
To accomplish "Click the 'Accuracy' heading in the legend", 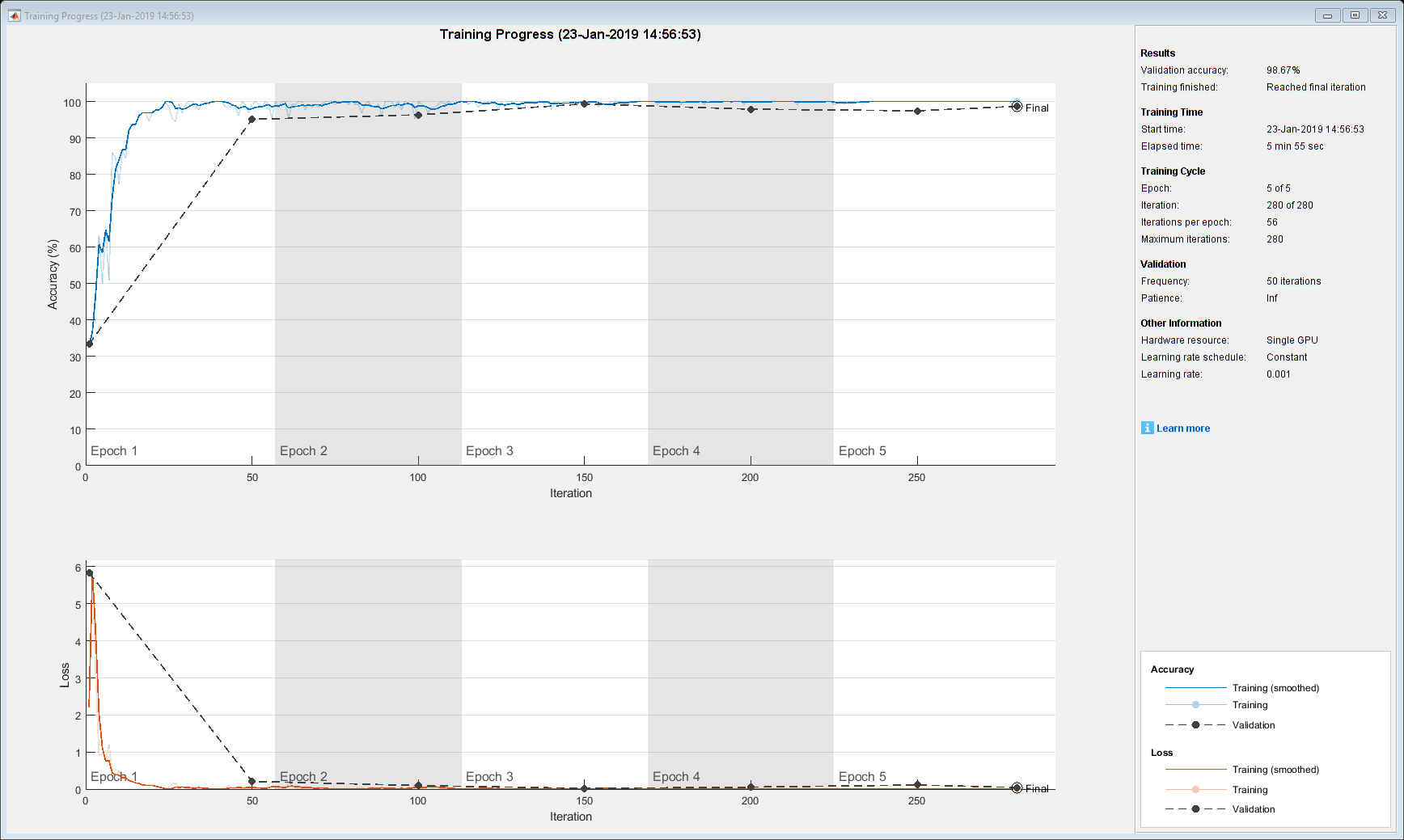I will tap(1172, 669).
